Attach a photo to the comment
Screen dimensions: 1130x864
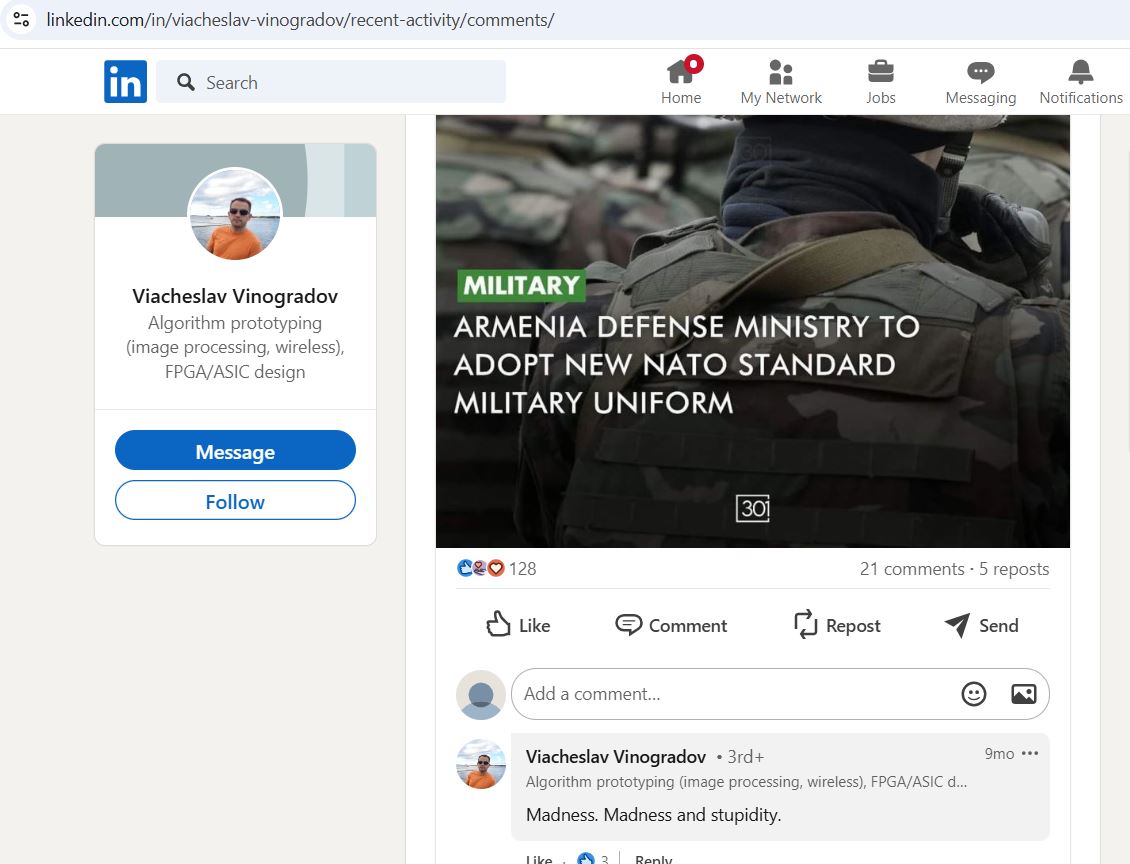pyautogui.click(x=1023, y=694)
